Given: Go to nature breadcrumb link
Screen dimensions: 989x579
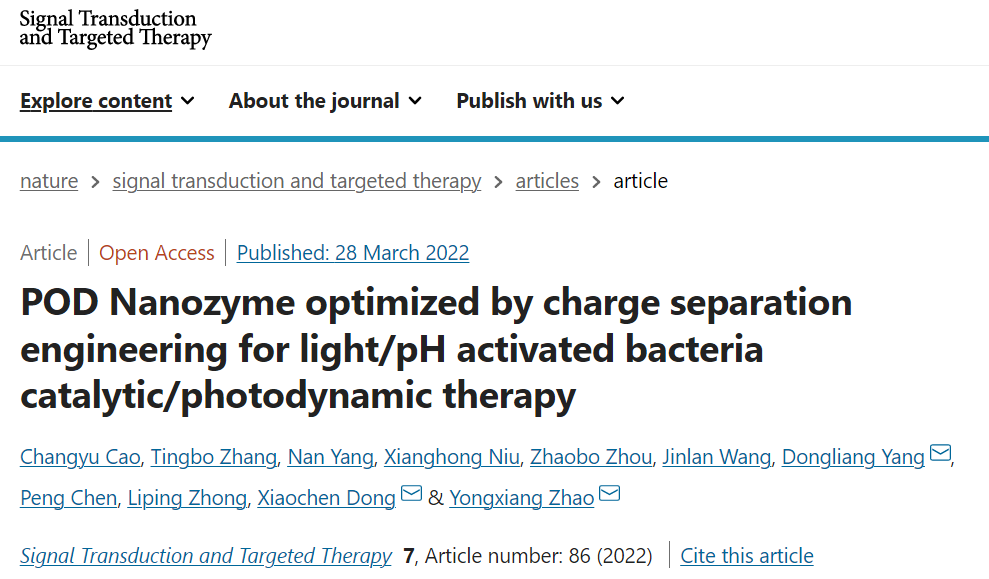Looking at the screenshot, I should tap(49, 181).
